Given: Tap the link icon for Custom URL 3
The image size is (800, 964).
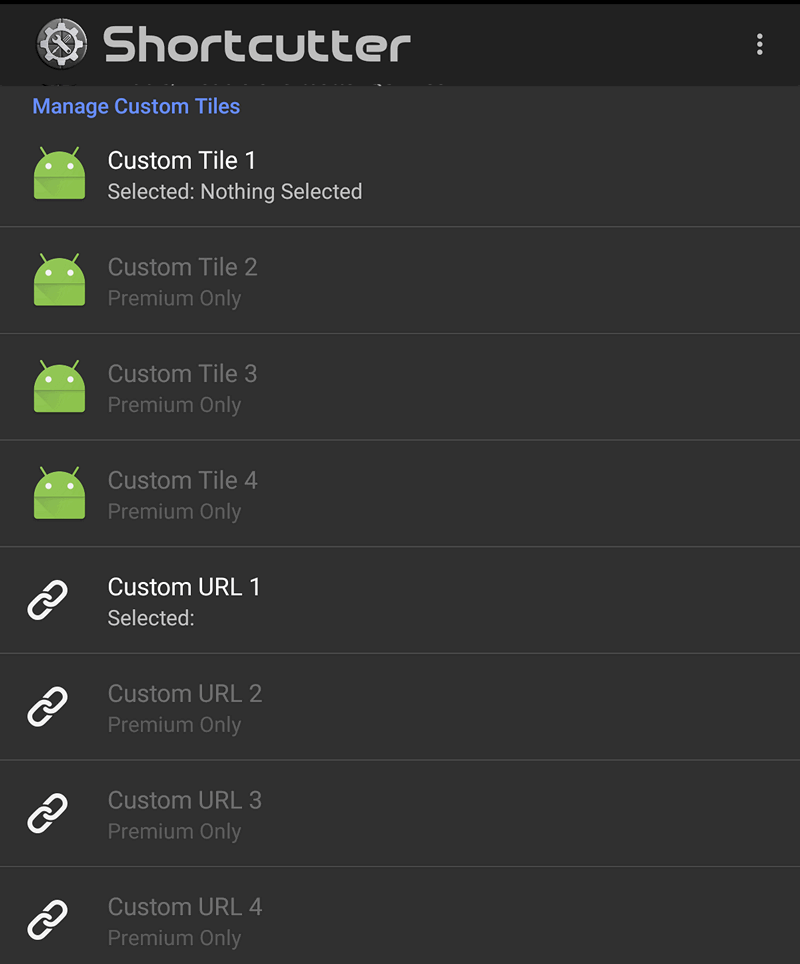Looking at the screenshot, I should pyautogui.click(x=47, y=813).
